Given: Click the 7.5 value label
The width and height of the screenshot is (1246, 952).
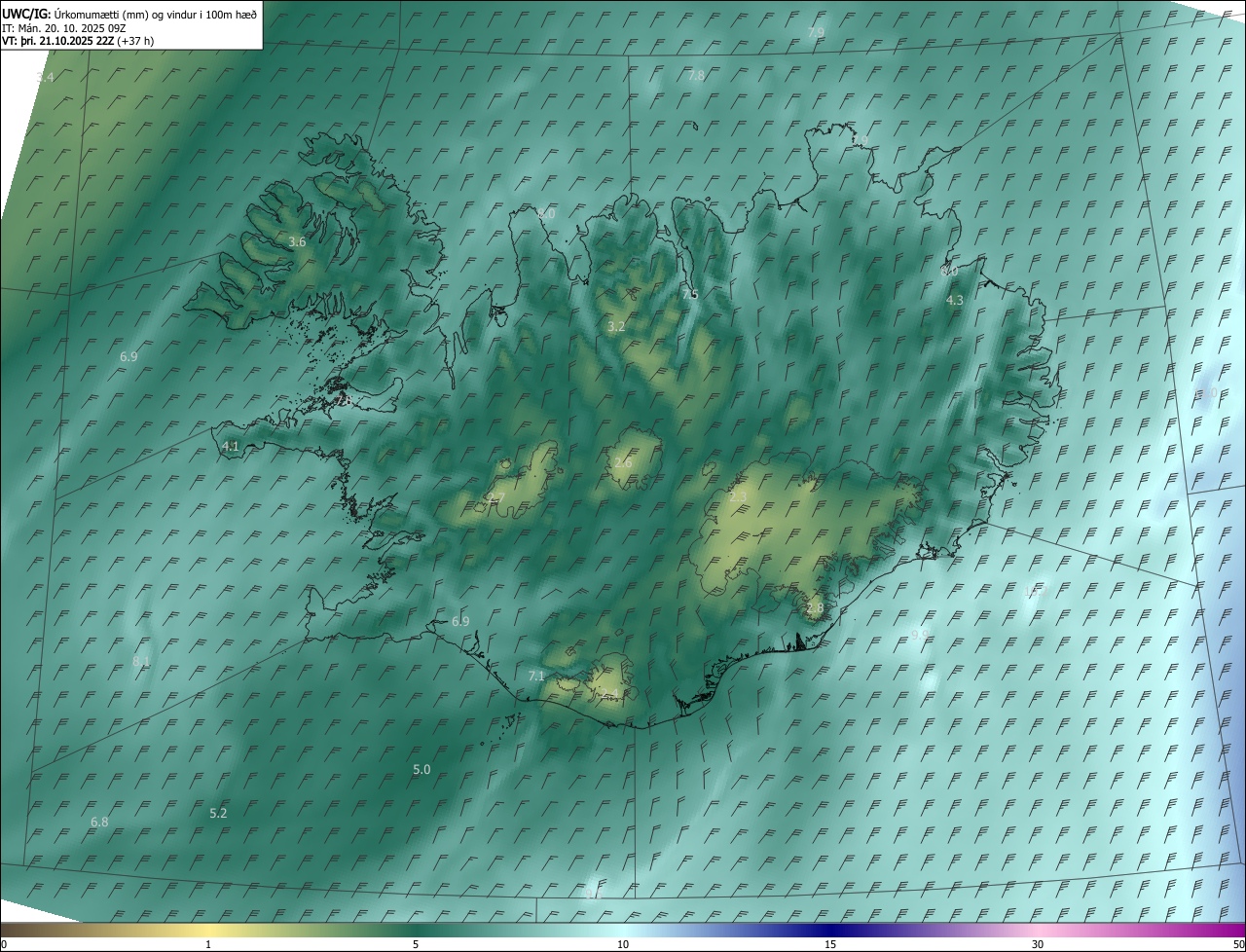Looking at the screenshot, I should (x=690, y=295).
